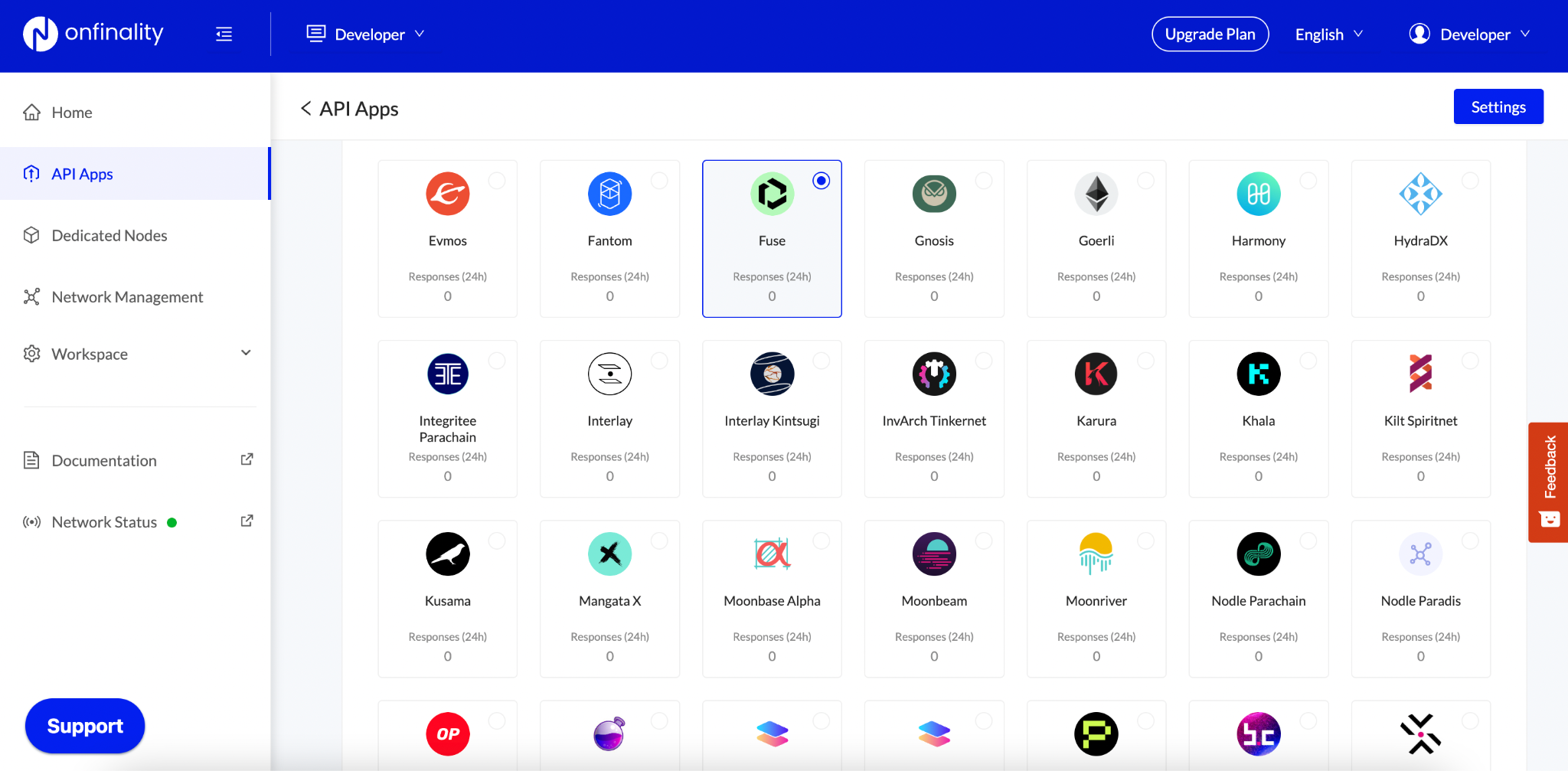Click the Network Status external link icon
The height and width of the screenshot is (771, 1568).
[x=247, y=521]
